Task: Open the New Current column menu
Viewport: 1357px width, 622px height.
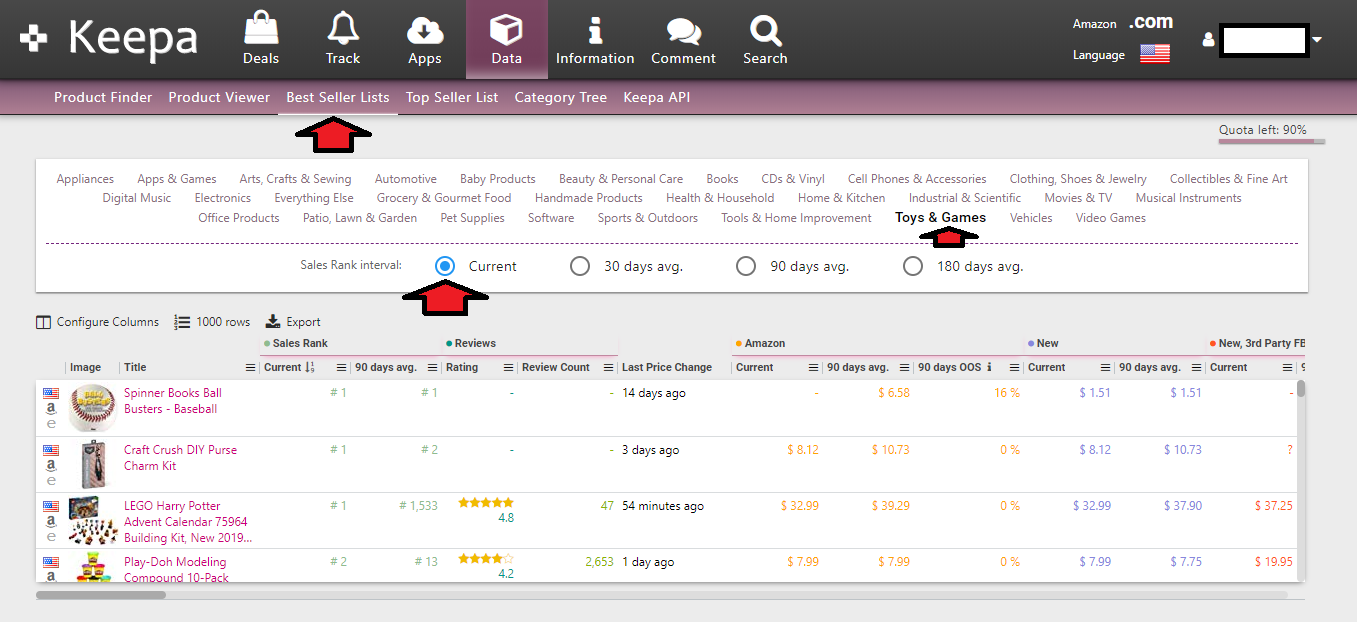Action: [x=1105, y=367]
